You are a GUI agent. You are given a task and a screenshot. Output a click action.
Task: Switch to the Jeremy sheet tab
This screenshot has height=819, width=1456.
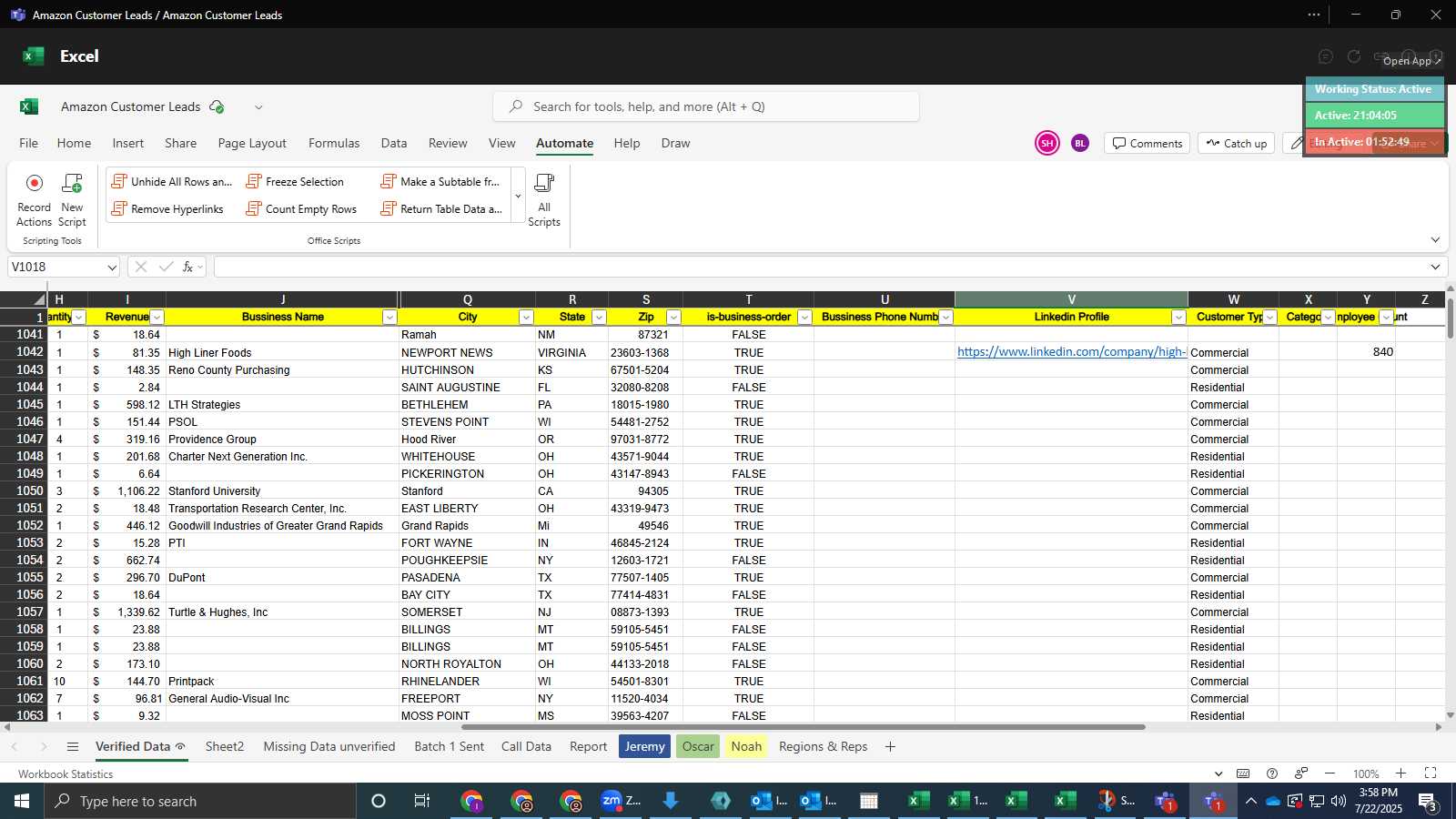tap(645, 747)
